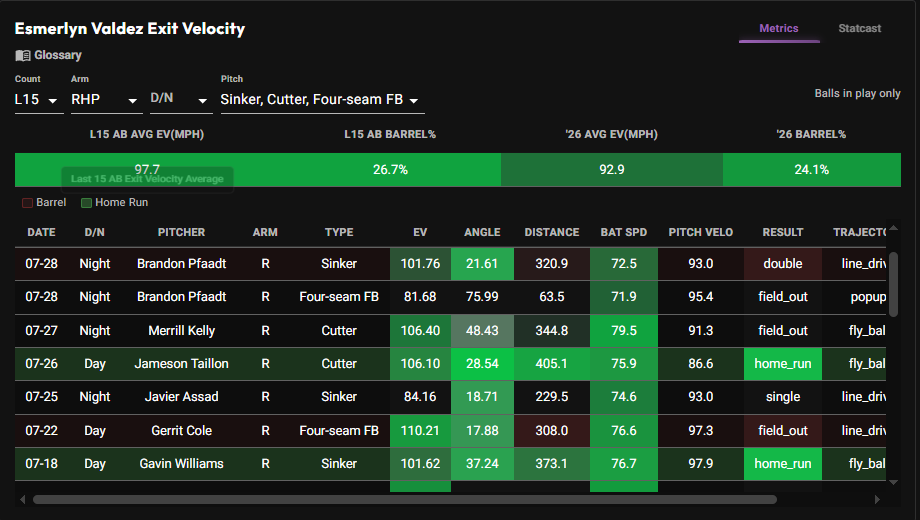Select the Jameson Taillon home_run result cell
The width and height of the screenshot is (920, 520).
(x=783, y=364)
